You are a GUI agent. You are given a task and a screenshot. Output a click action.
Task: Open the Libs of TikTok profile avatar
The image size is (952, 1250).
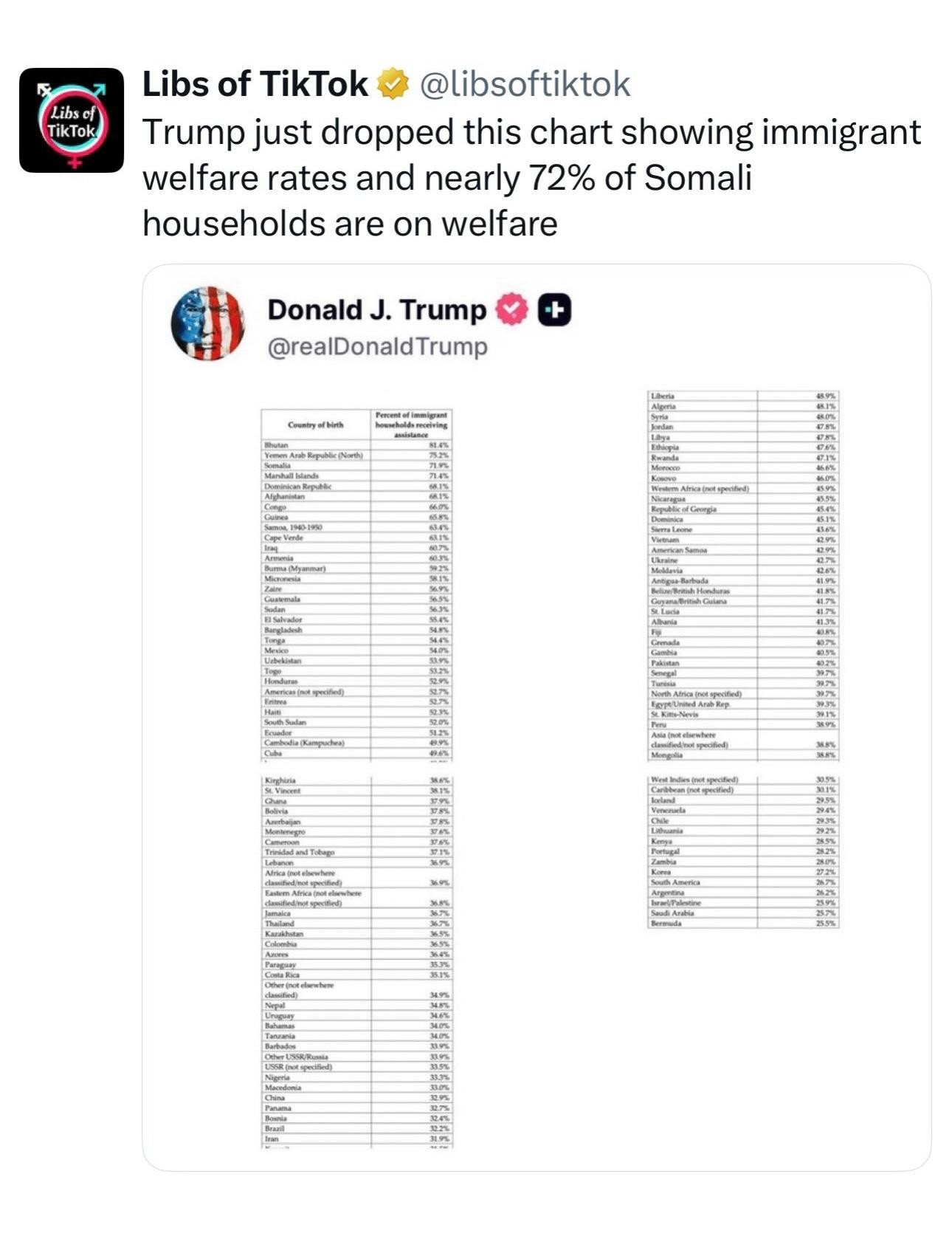coord(72,120)
